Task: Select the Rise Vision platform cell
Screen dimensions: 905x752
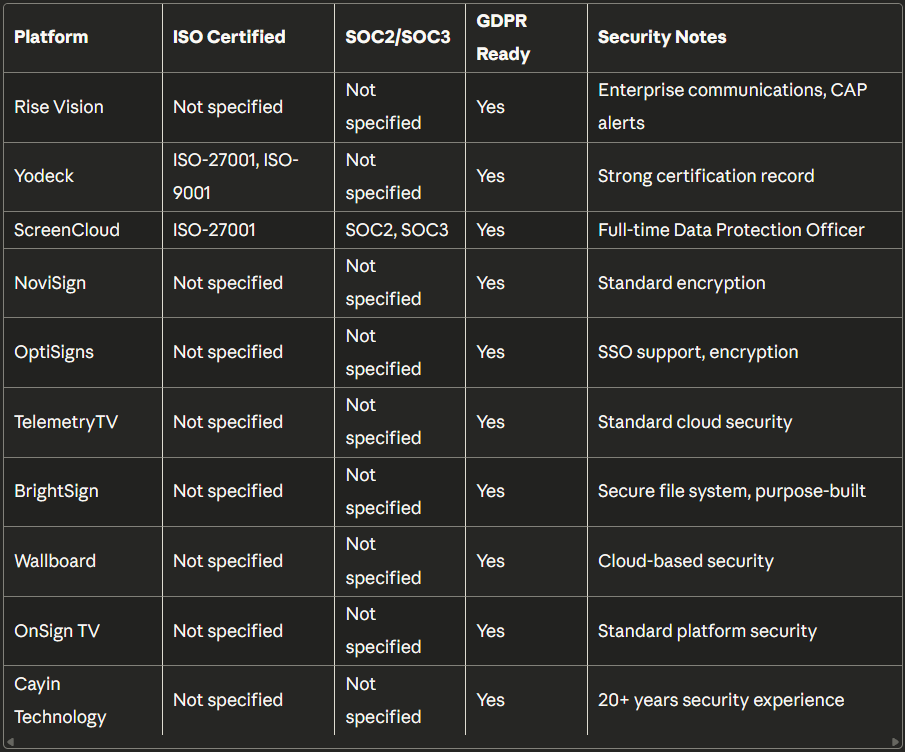Action: (x=59, y=107)
